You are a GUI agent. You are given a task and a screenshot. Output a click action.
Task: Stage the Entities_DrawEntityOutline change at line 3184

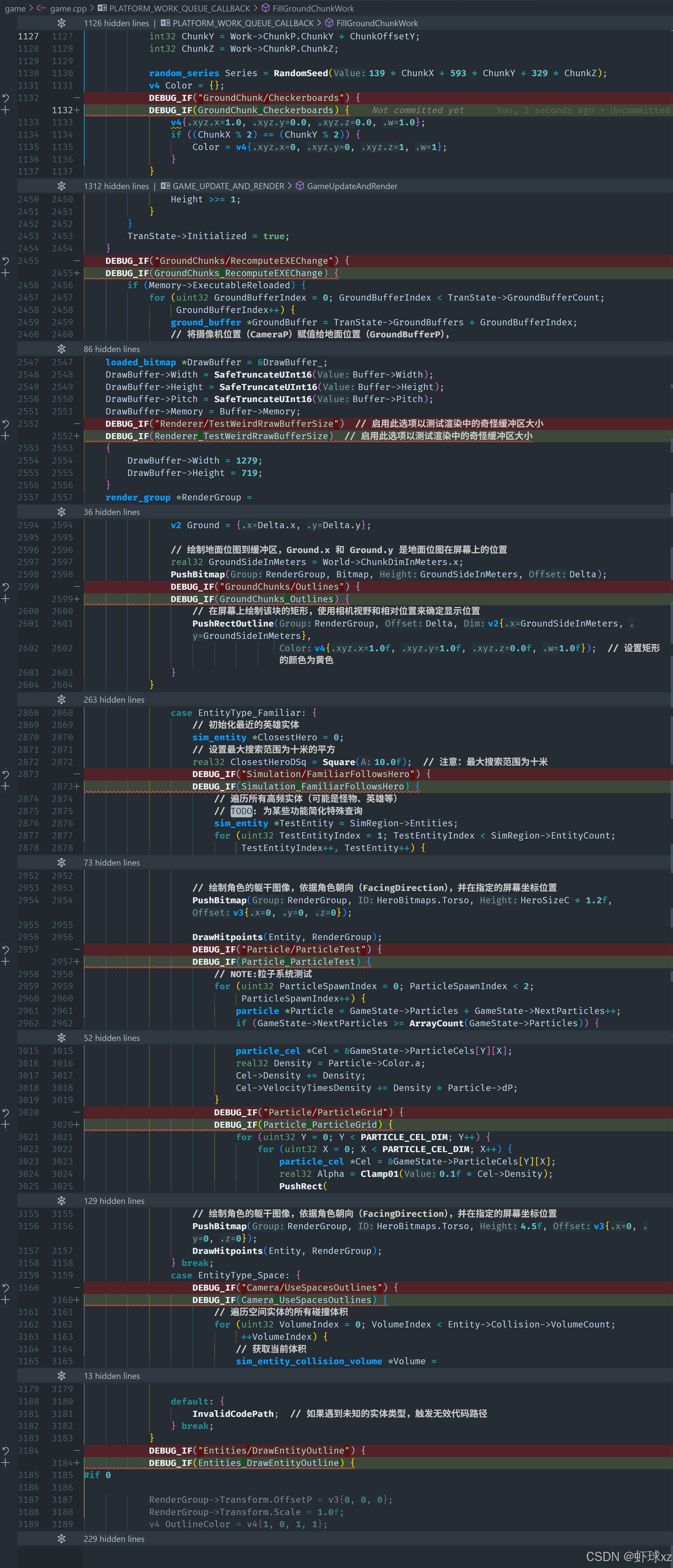5,1463
